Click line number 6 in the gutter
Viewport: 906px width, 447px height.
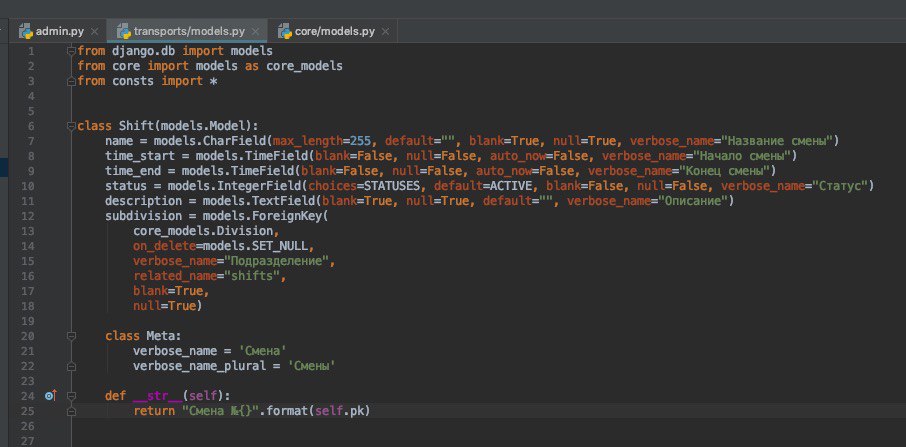(31, 126)
